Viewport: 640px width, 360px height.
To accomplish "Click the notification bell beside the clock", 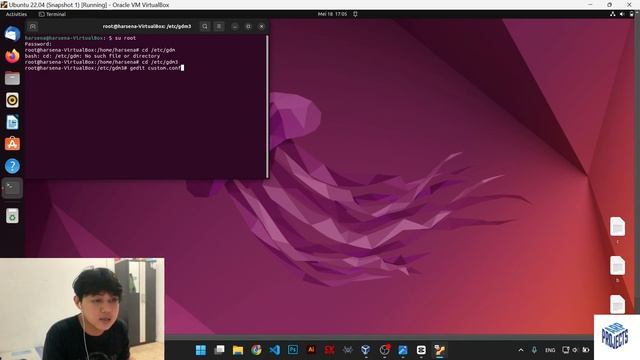I will pos(356,14).
